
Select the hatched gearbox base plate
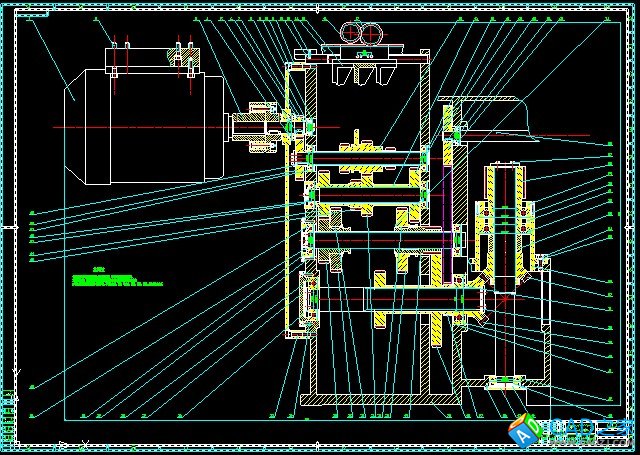click(372, 399)
